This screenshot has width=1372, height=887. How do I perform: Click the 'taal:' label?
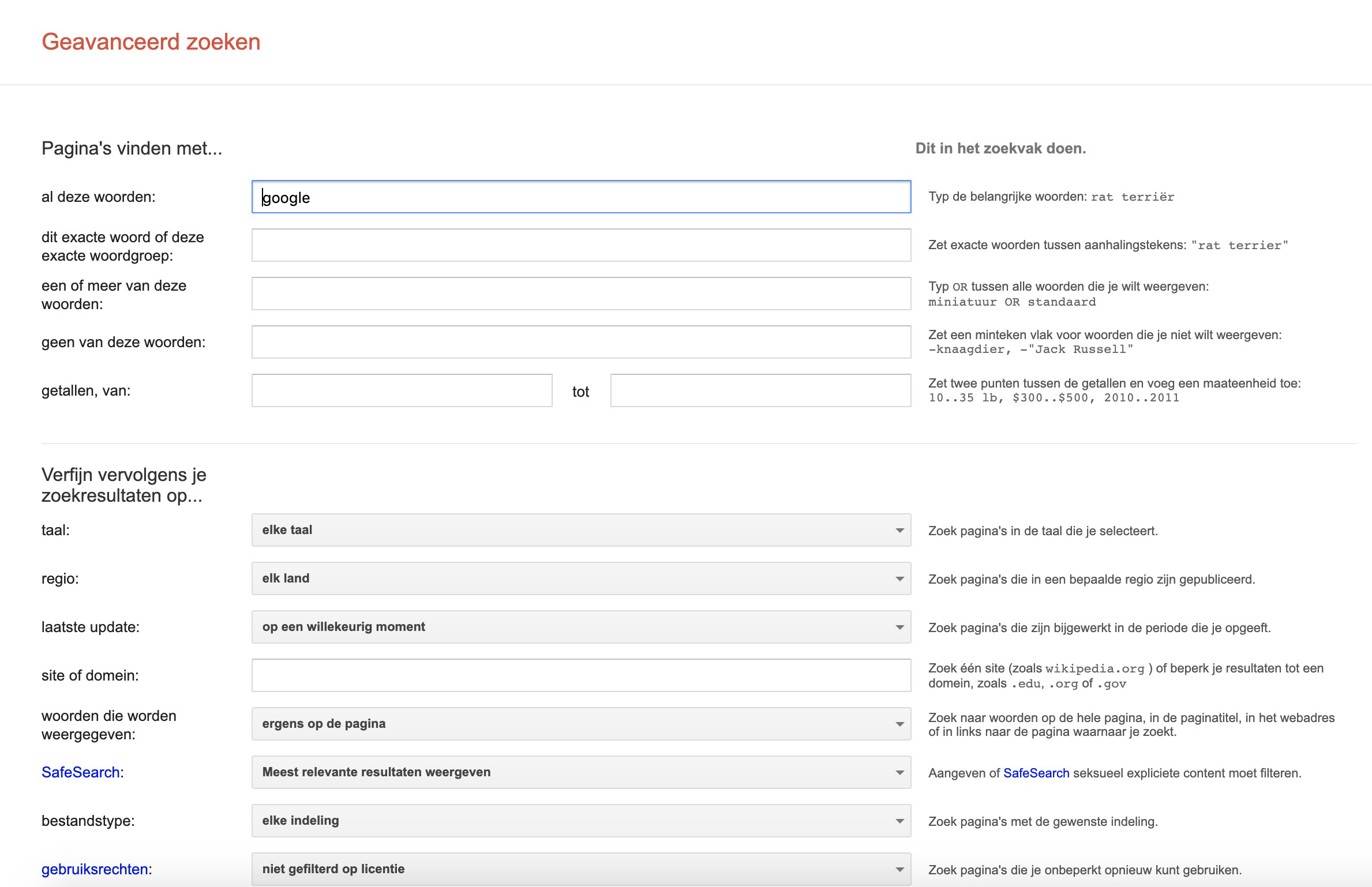(55, 530)
